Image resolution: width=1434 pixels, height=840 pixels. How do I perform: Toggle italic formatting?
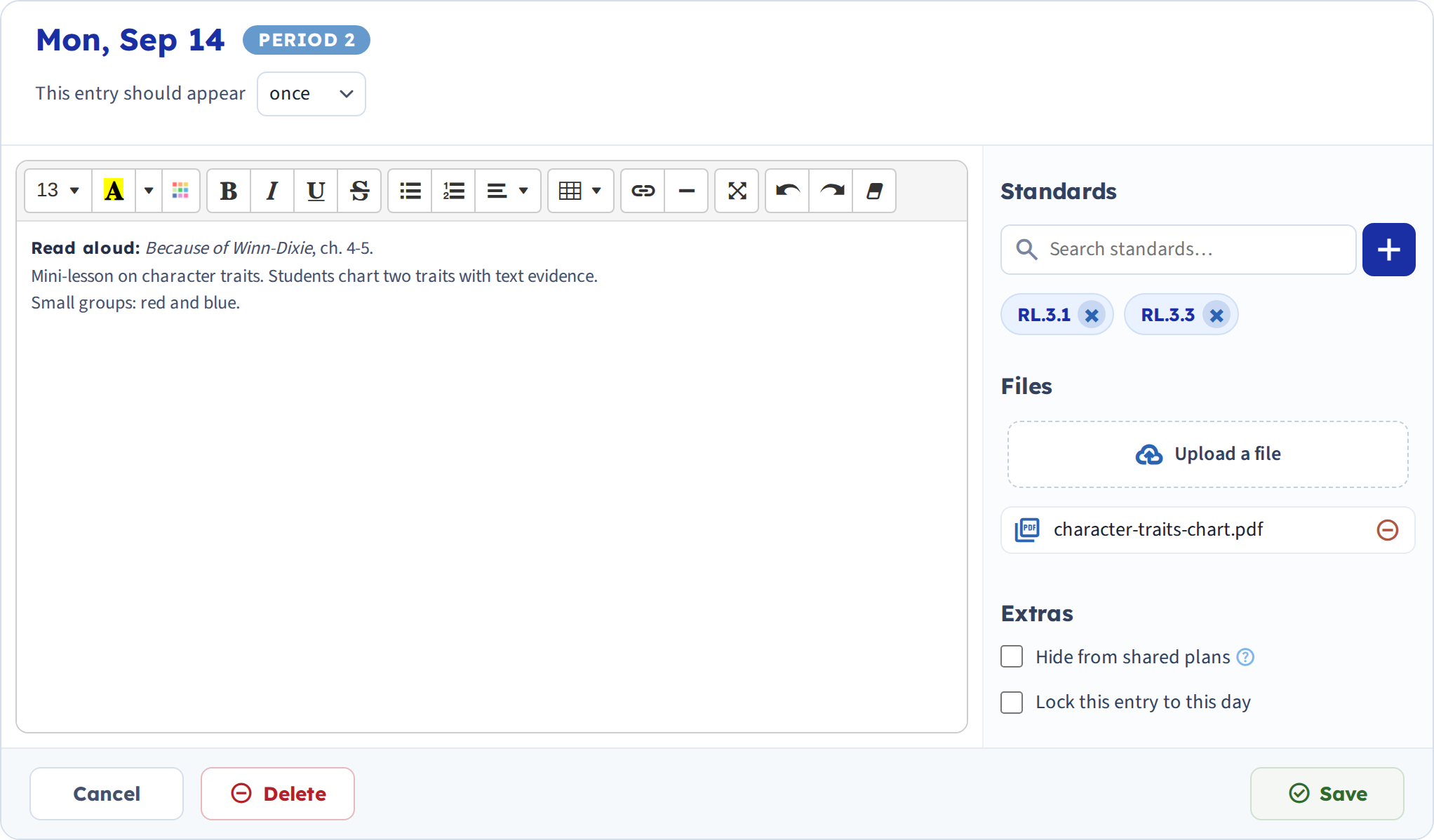point(272,191)
